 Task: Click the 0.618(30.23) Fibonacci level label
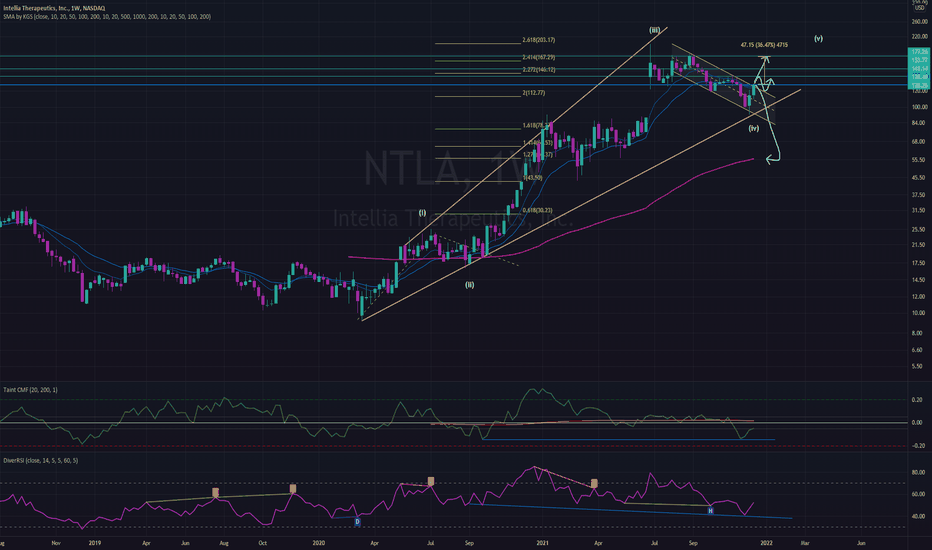coord(537,210)
